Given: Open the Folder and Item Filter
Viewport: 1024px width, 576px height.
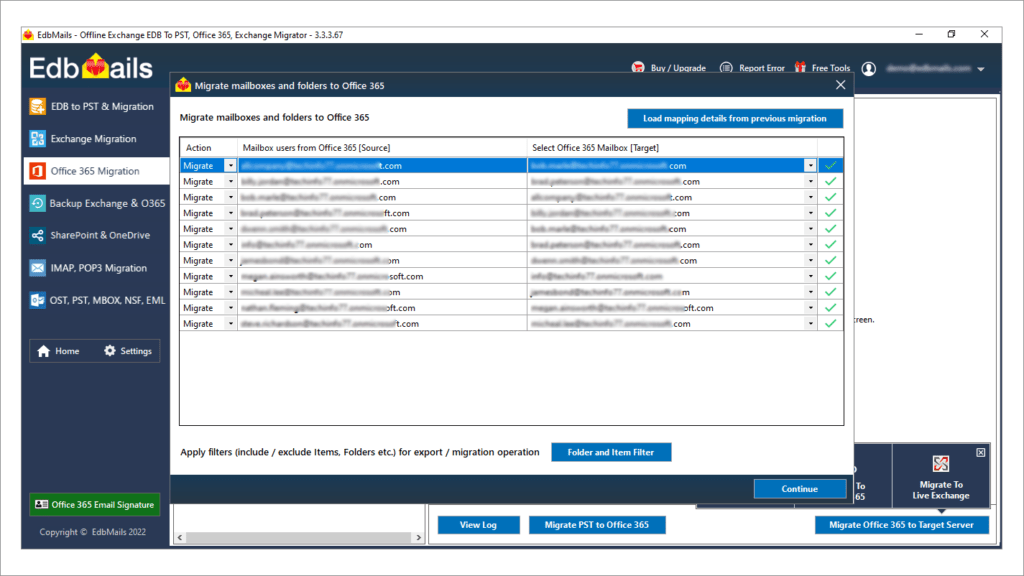Looking at the screenshot, I should (x=611, y=452).
